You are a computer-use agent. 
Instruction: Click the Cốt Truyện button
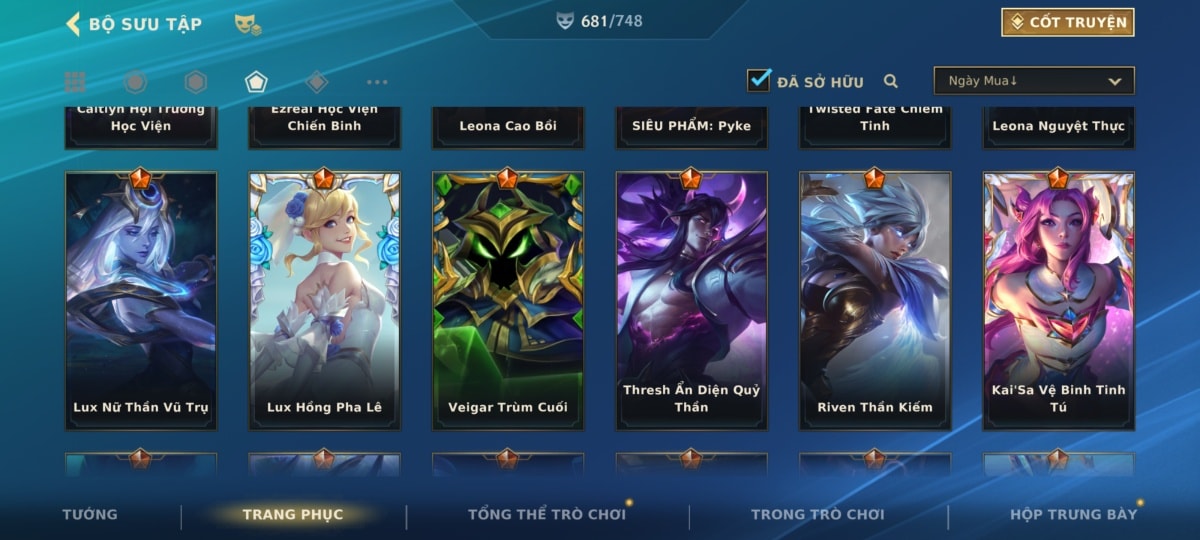1068,22
